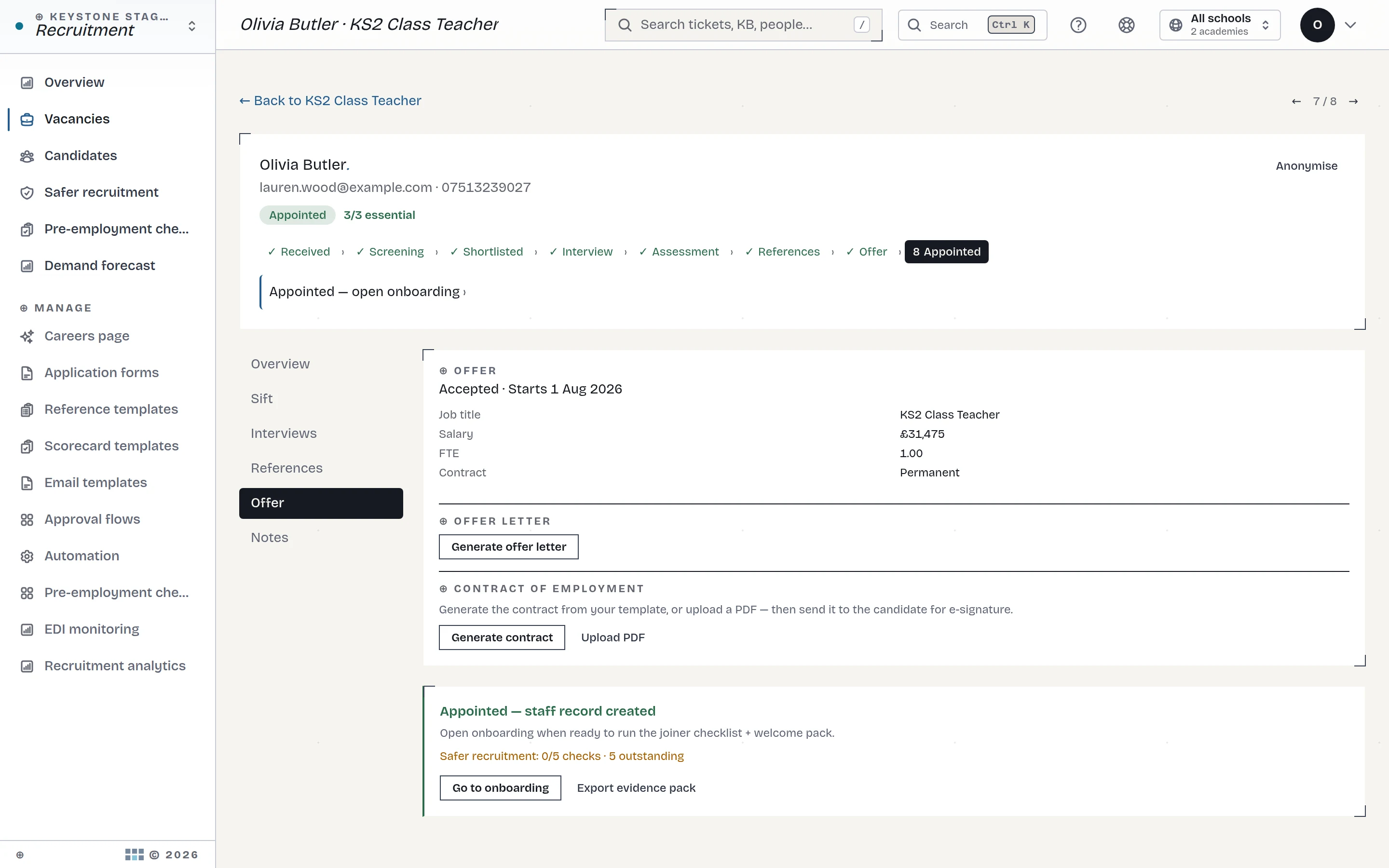The image size is (1389, 868).
Task: Click the Received pipeline stage
Action: 299,252
